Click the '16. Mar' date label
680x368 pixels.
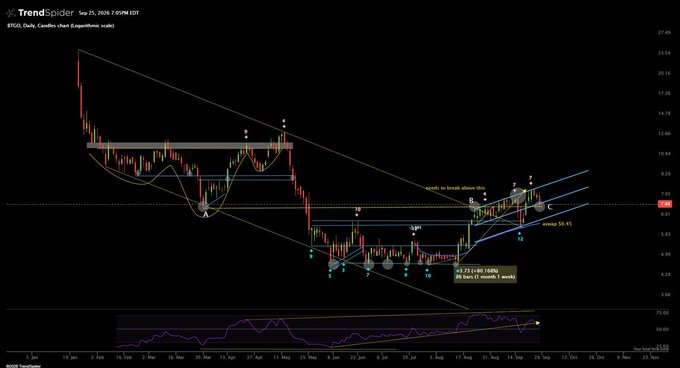click(x=176, y=358)
